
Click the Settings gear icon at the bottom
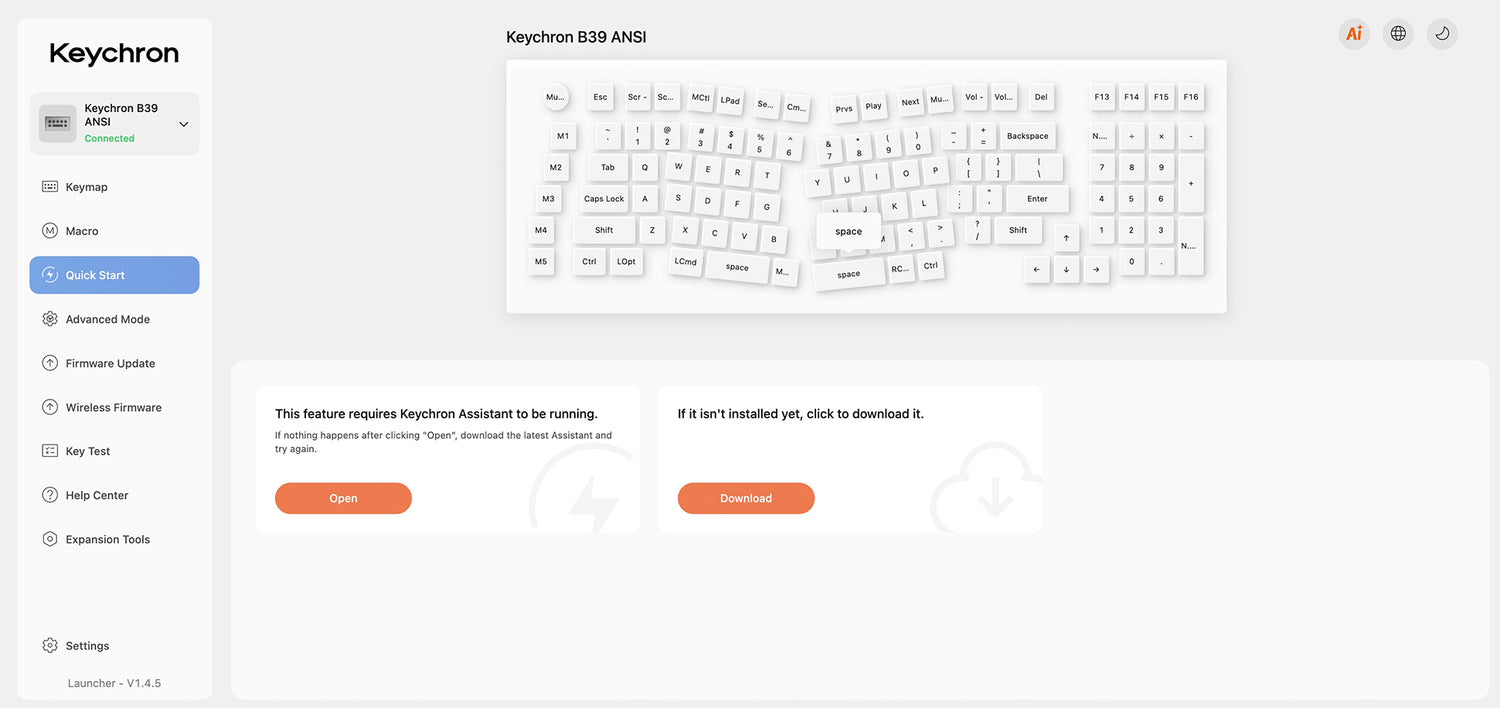tap(50, 646)
